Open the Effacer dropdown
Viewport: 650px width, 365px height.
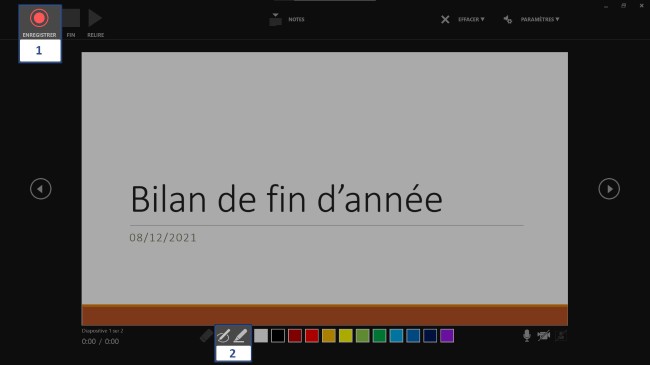[x=471, y=19]
